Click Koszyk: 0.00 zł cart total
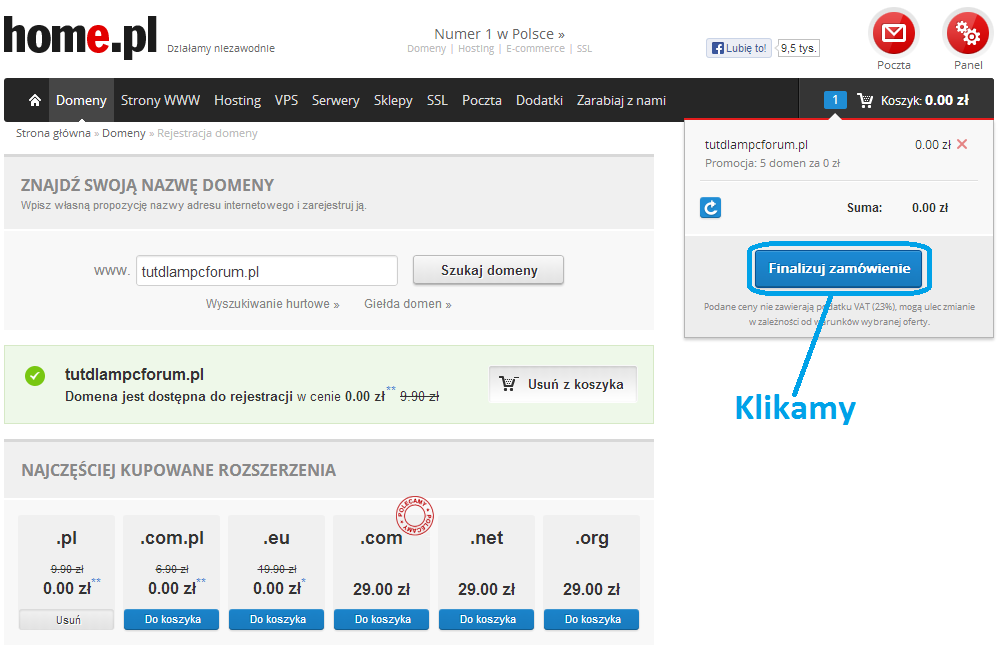Viewport: 999px width, 645px height. (x=924, y=100)
